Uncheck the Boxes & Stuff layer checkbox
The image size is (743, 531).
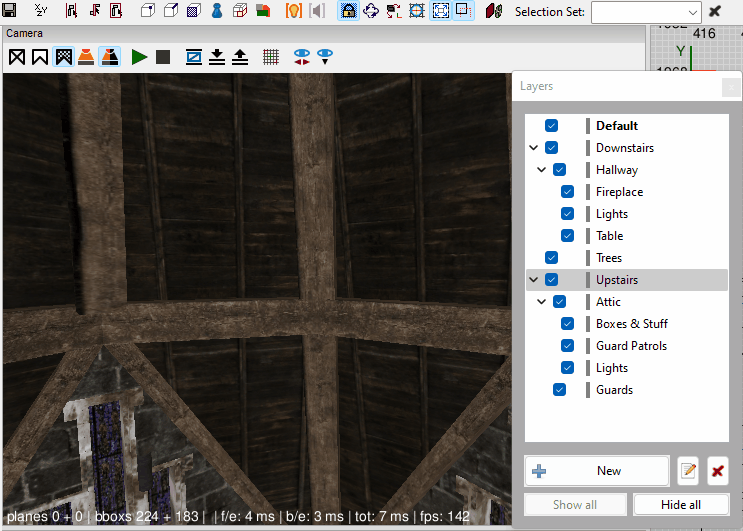[x=568, y=324]
